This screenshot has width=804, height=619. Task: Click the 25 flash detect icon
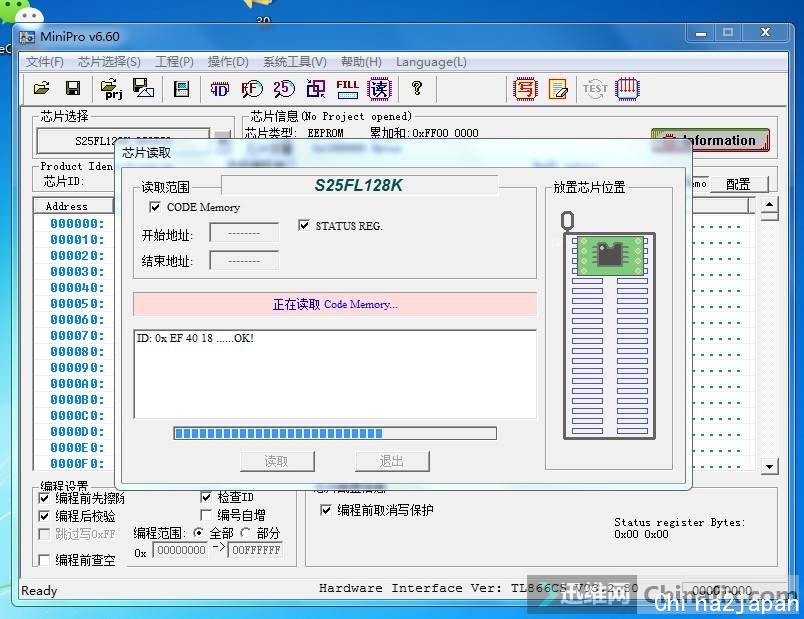(x=284, y=89)
